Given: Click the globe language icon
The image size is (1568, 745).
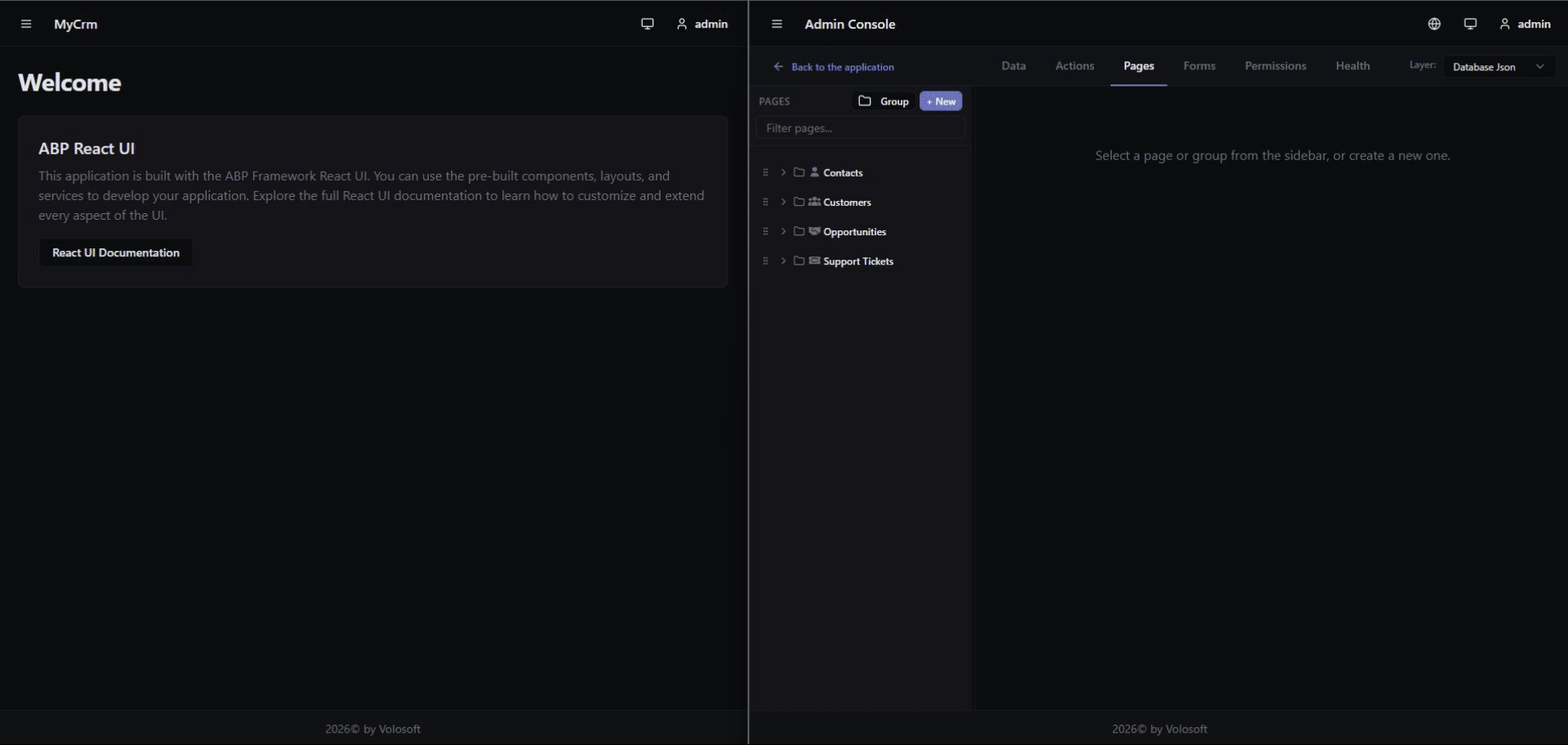Looking at the screenshot, I should 1434,25.
